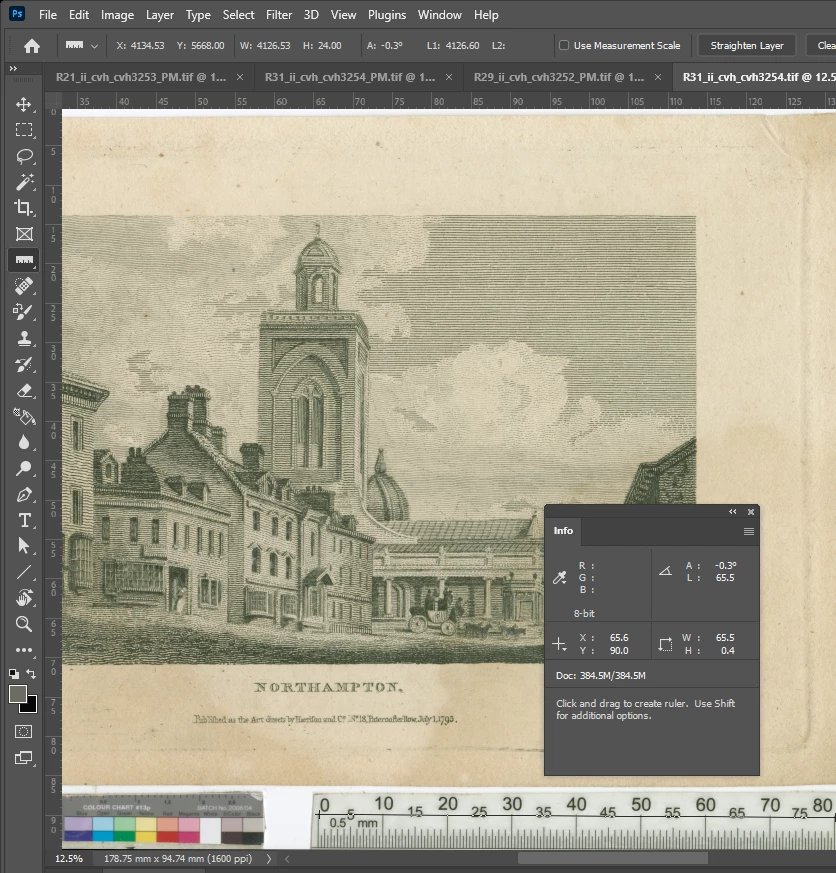
Task: Open the Filter menu
Action: coord(279,15)
